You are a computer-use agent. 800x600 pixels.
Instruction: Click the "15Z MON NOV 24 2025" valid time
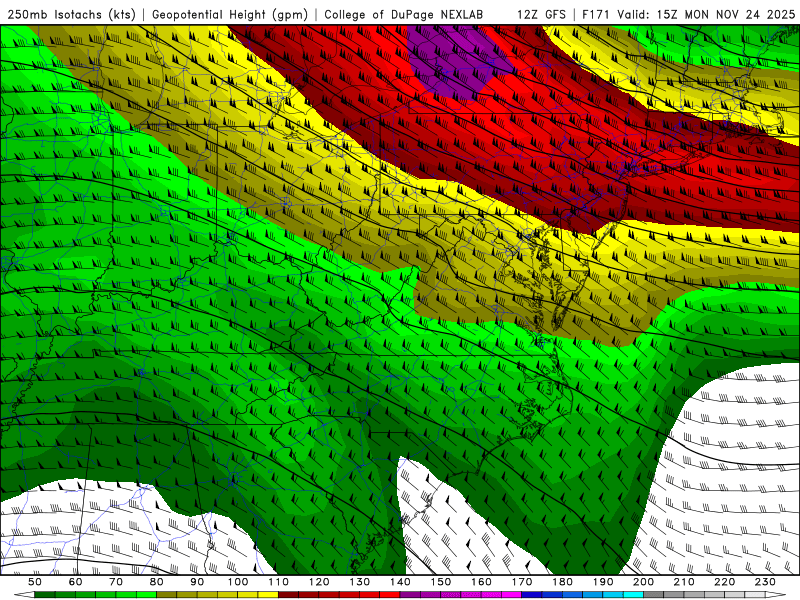pyautogui.click(x=726, y=14)
